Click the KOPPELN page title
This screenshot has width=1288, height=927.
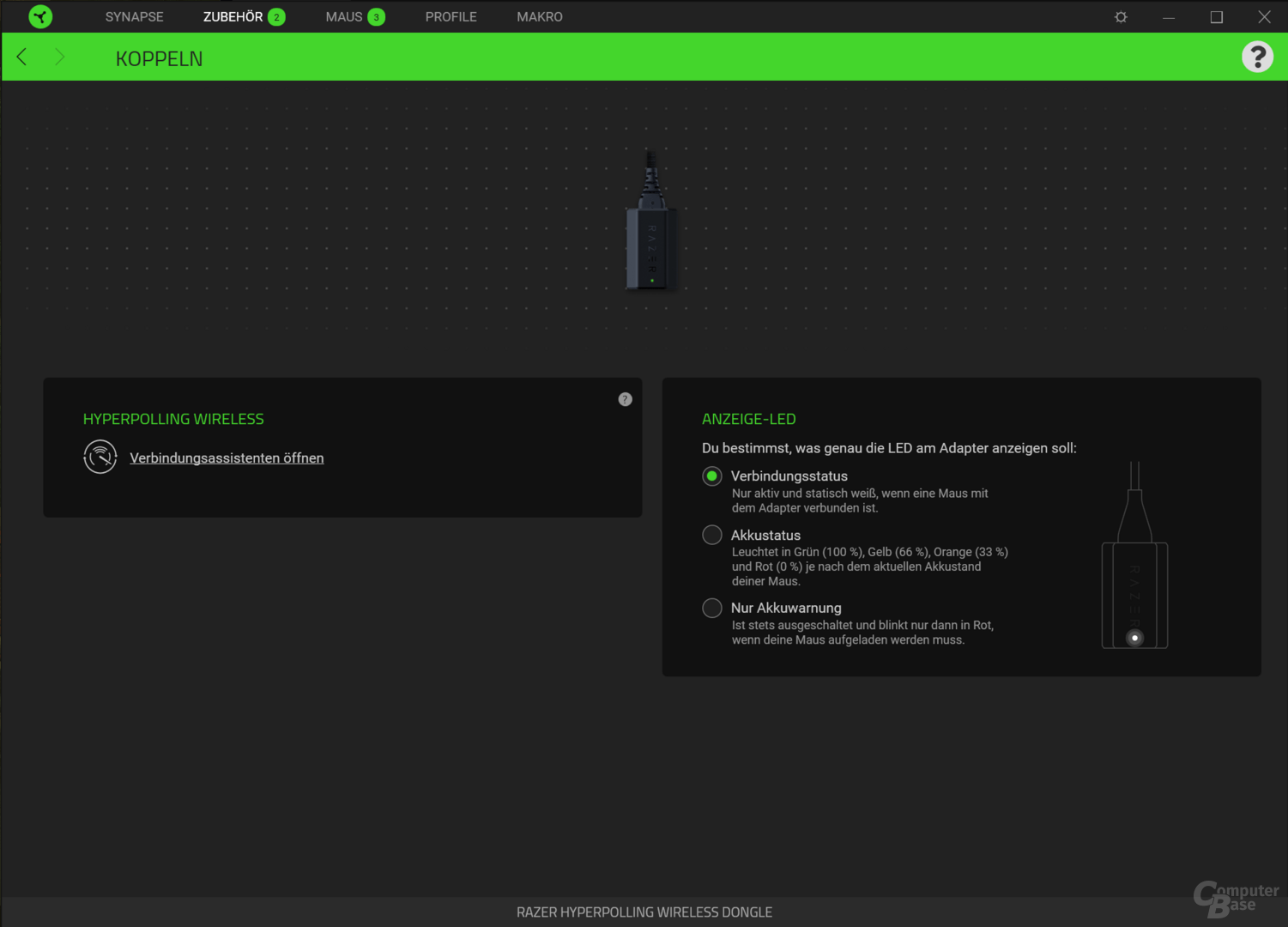click(159, 58)
